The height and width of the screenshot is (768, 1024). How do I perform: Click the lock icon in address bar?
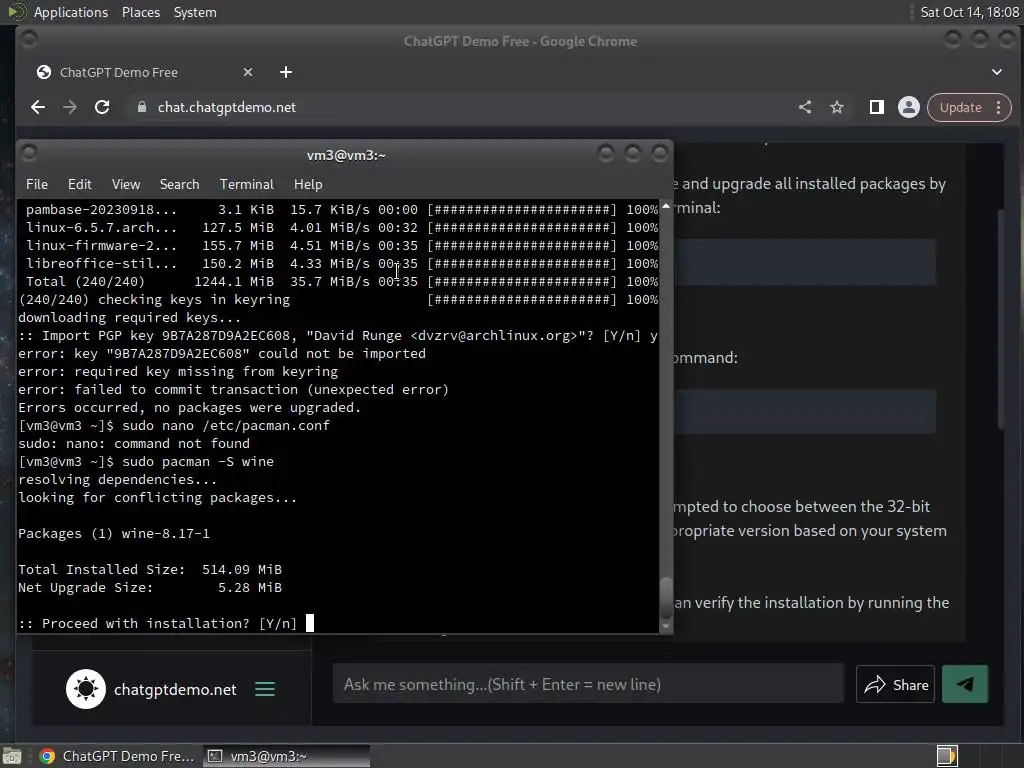[142, 107]
